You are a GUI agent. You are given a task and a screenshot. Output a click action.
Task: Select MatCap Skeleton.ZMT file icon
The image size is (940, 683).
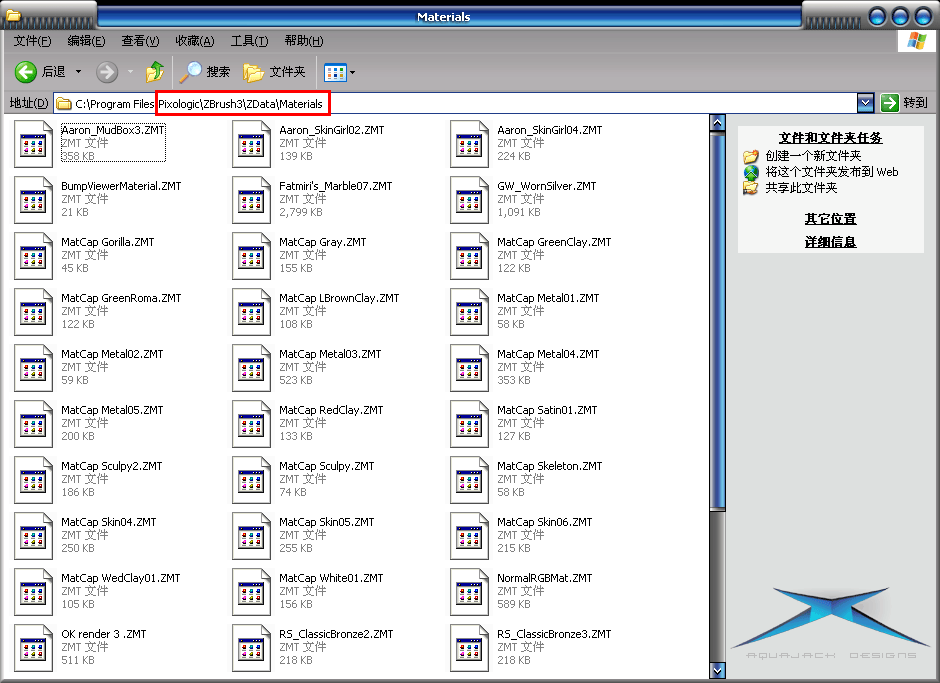[469, 480]
